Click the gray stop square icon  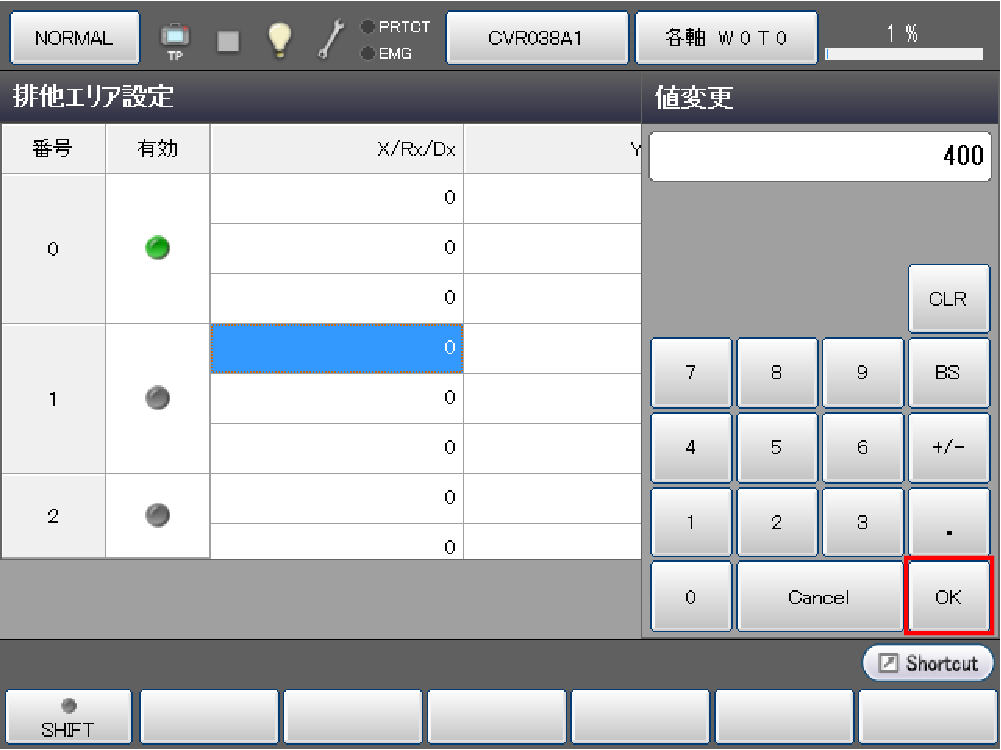(x=228, y=39)
